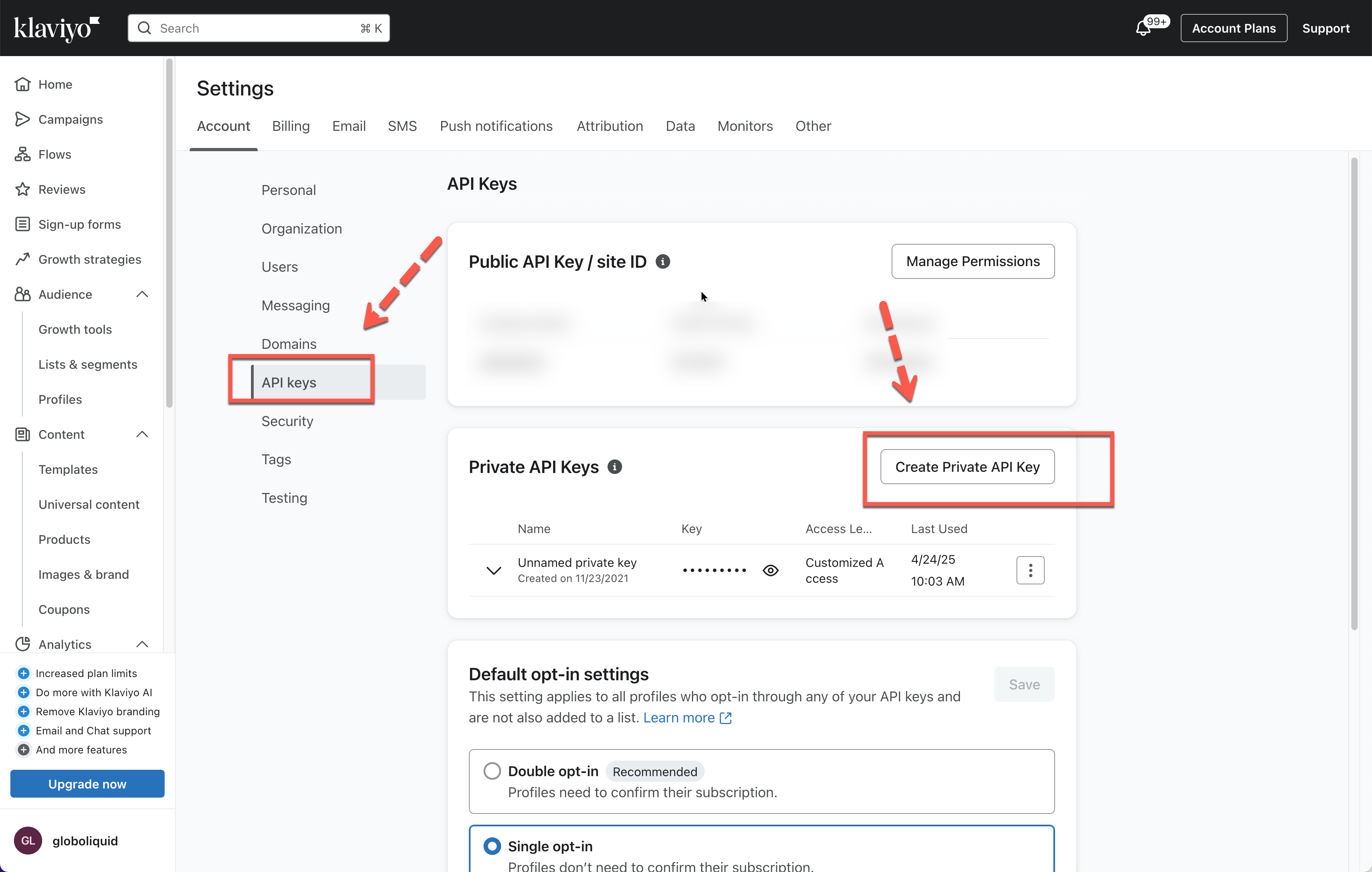Click the Private API Keys info icon
Screen dimensions: 1372x872
pyautogui.click(x=614, y=467)
